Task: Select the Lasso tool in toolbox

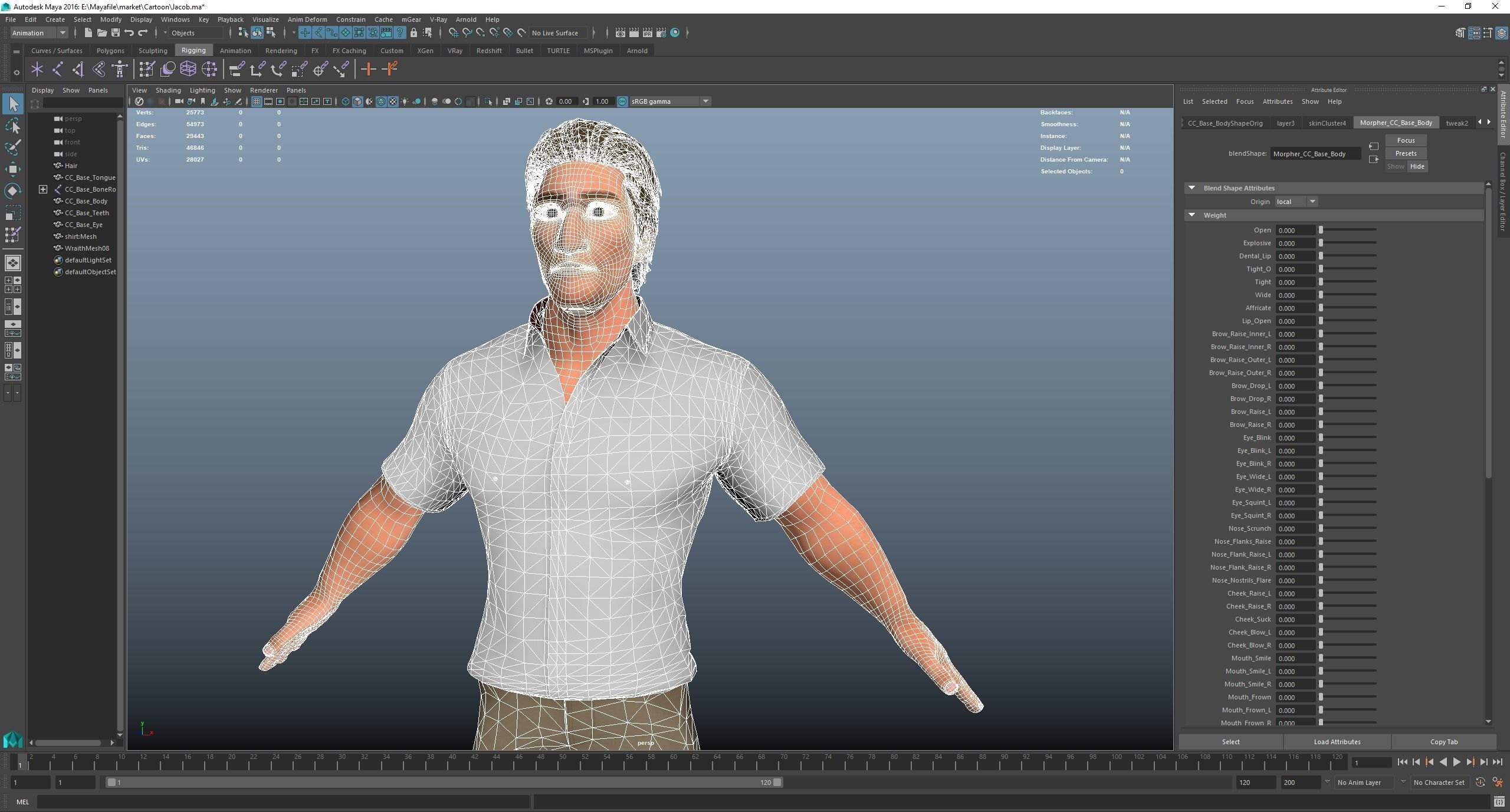Action: tap(13, 126)
